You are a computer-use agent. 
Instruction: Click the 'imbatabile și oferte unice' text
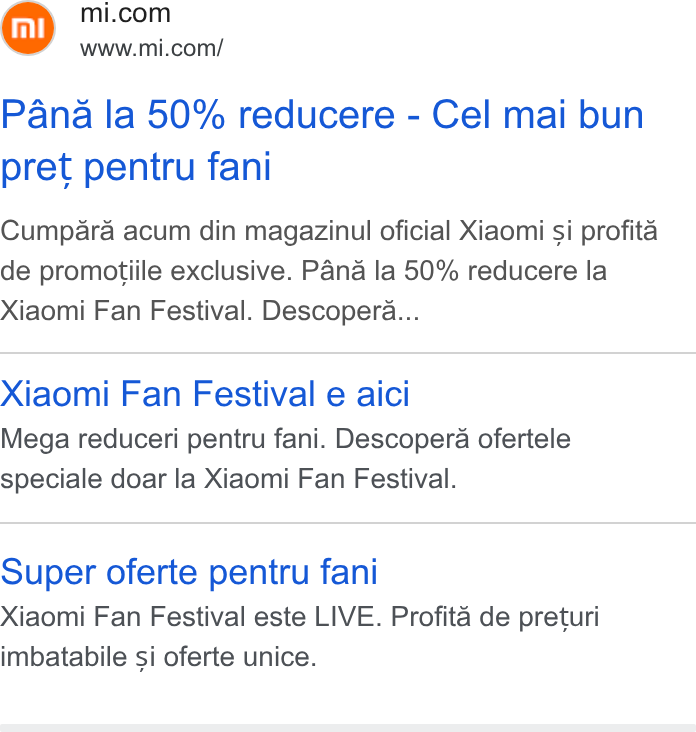point(159,657)
